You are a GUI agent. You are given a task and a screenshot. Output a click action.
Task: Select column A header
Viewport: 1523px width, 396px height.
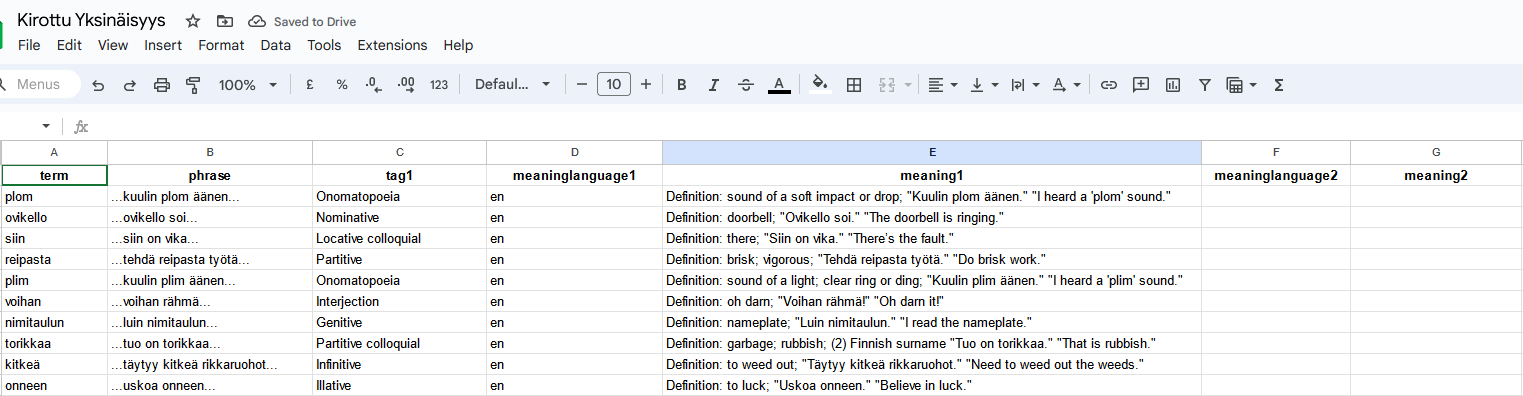click(x=54, y=152)
